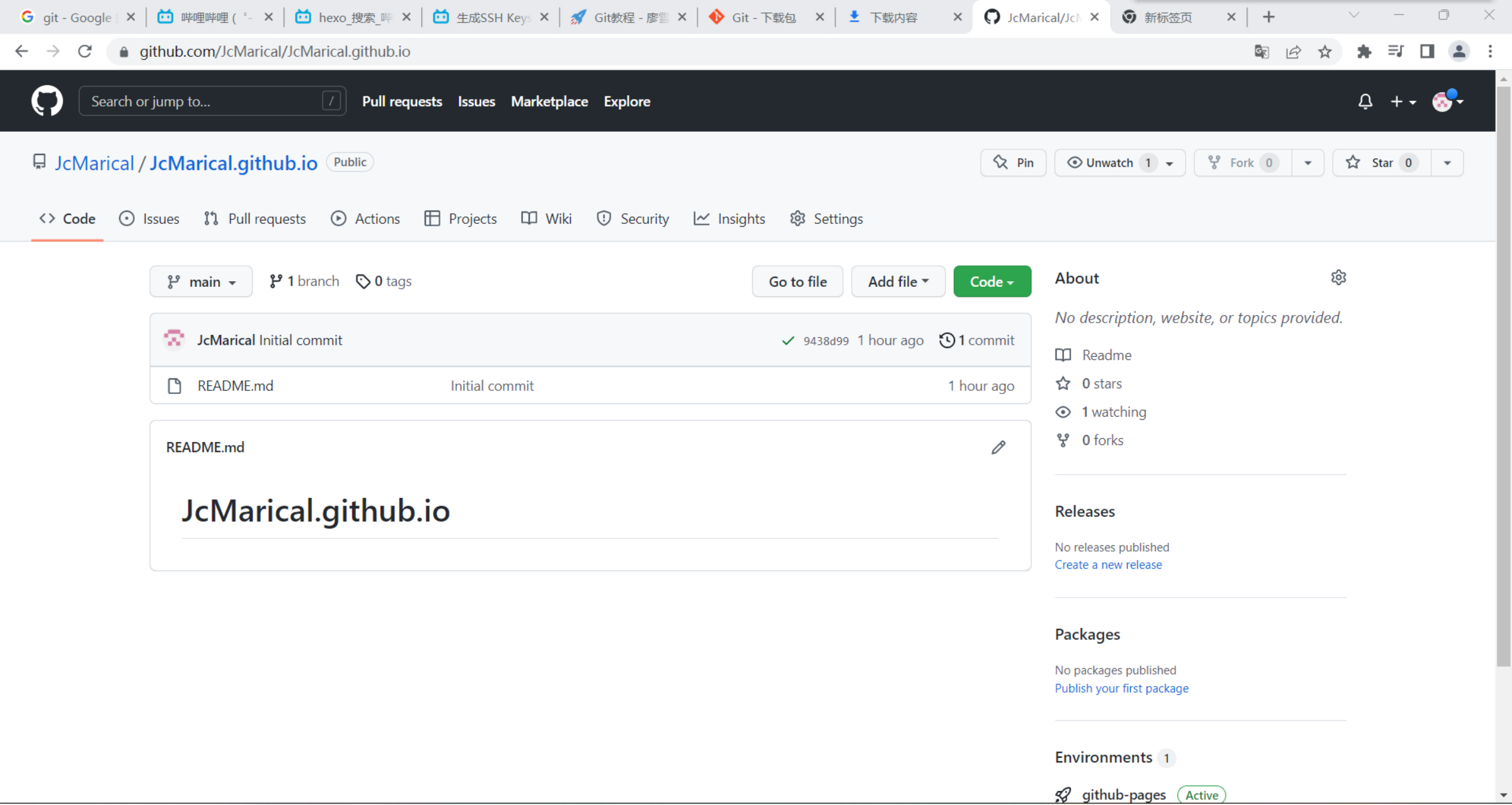Select the Code tab

[67, 219]
